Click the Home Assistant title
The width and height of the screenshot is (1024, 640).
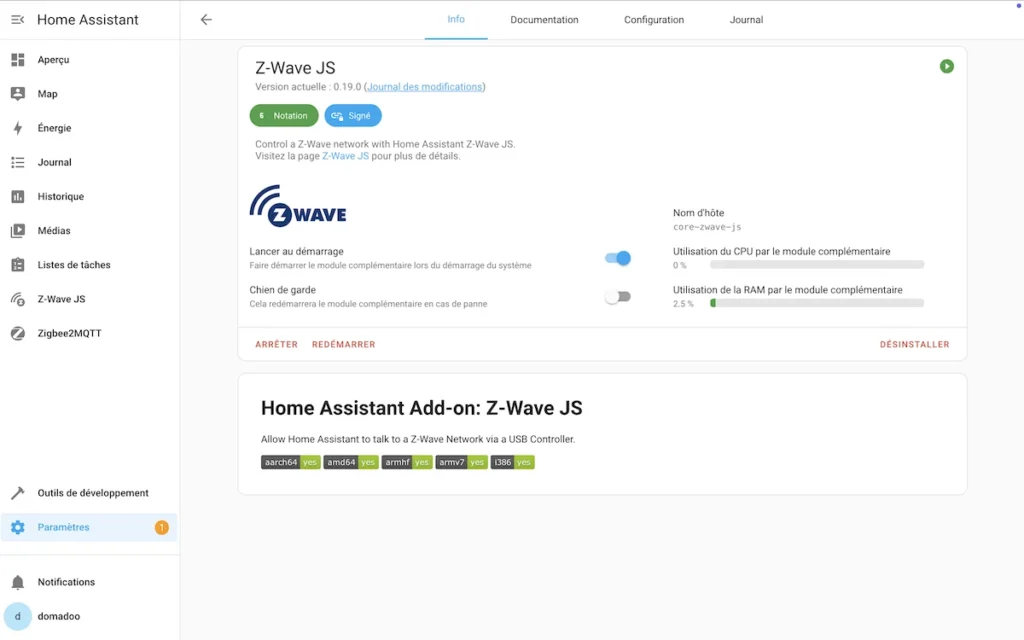point(88,20)
